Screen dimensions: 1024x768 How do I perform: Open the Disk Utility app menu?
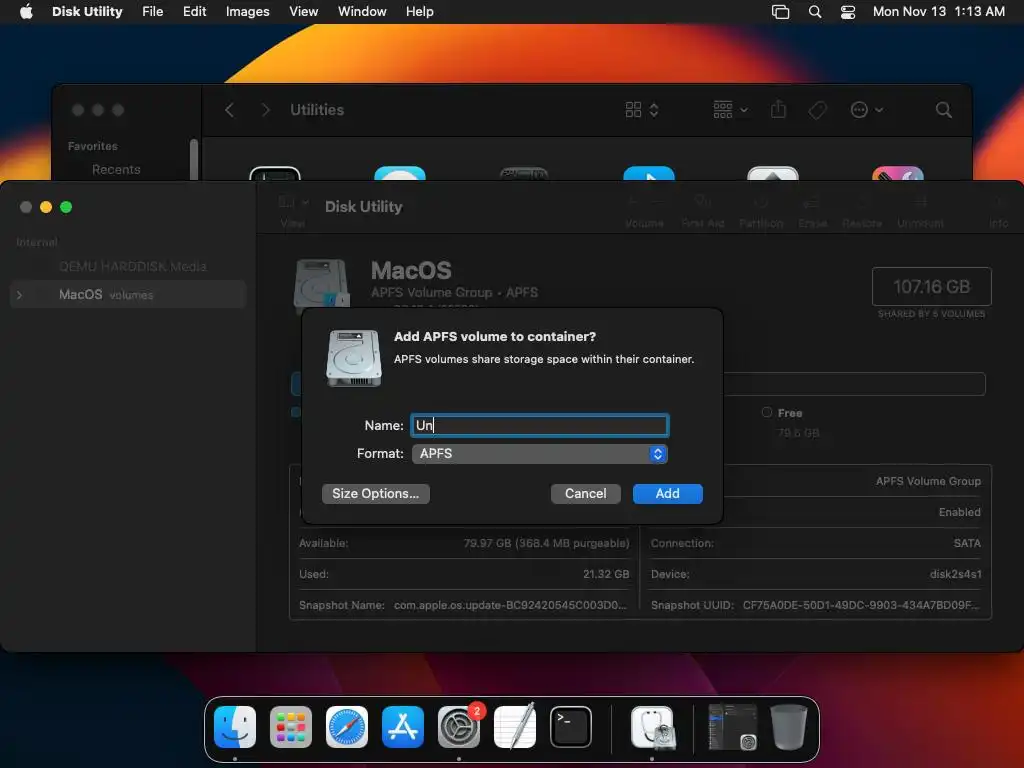87,12
